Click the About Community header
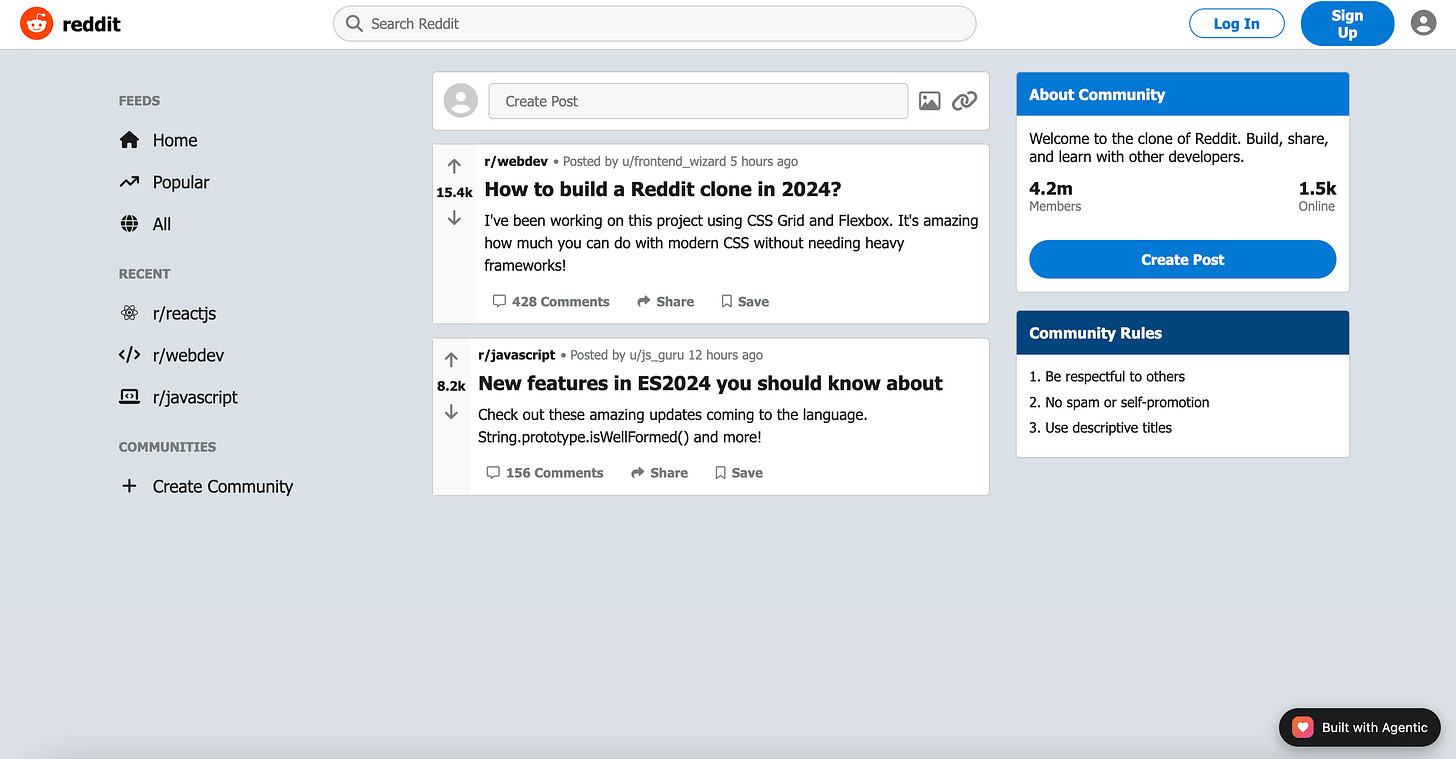Image resolution: width=1456 pixels, height=759 pixels. pos(1183,94)
